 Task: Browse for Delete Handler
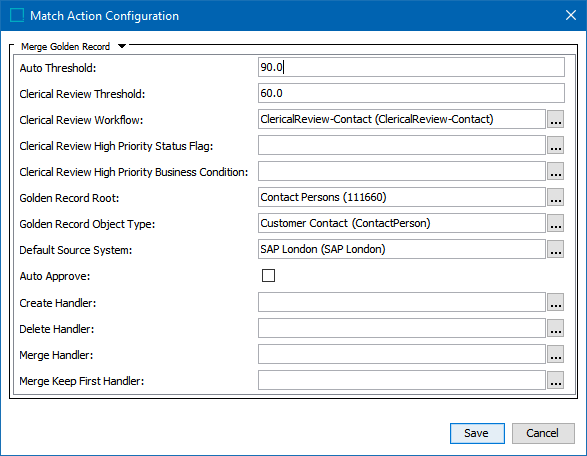556,328
